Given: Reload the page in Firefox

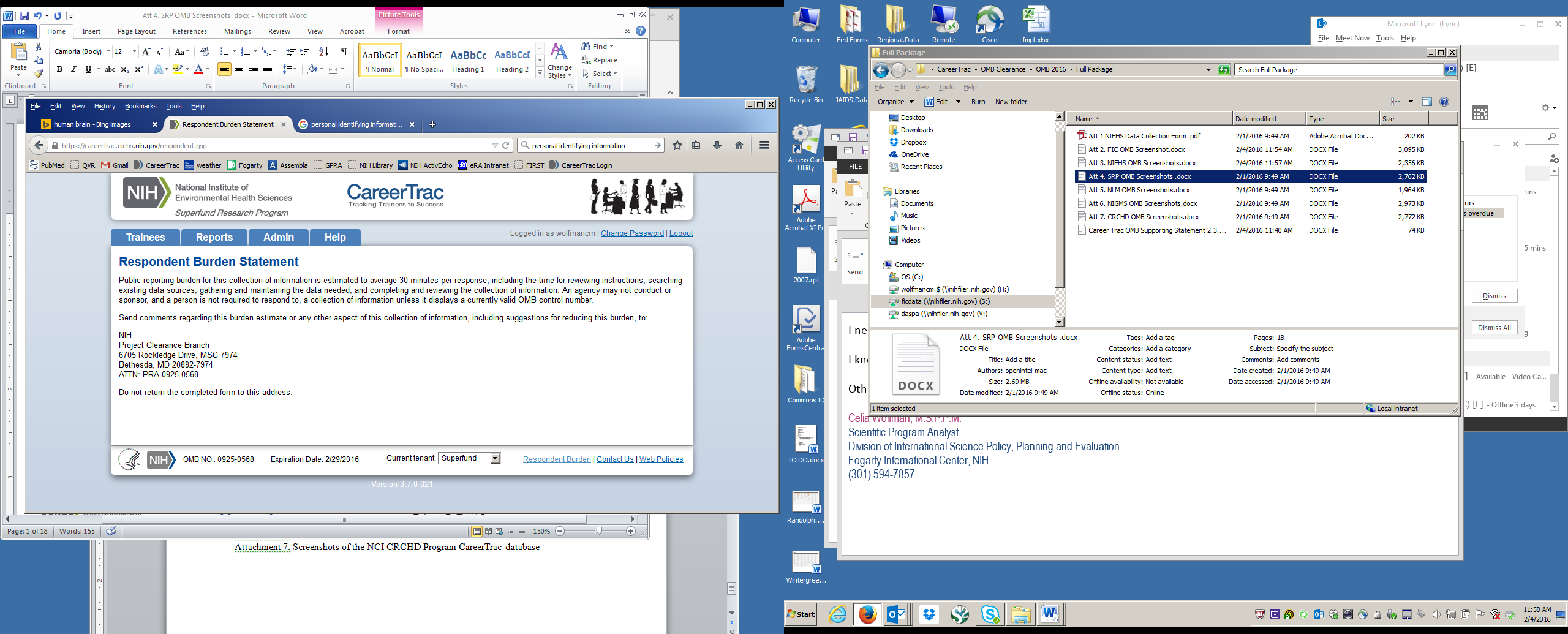Looking at the screenshot, I should click(x=506, y=145).
